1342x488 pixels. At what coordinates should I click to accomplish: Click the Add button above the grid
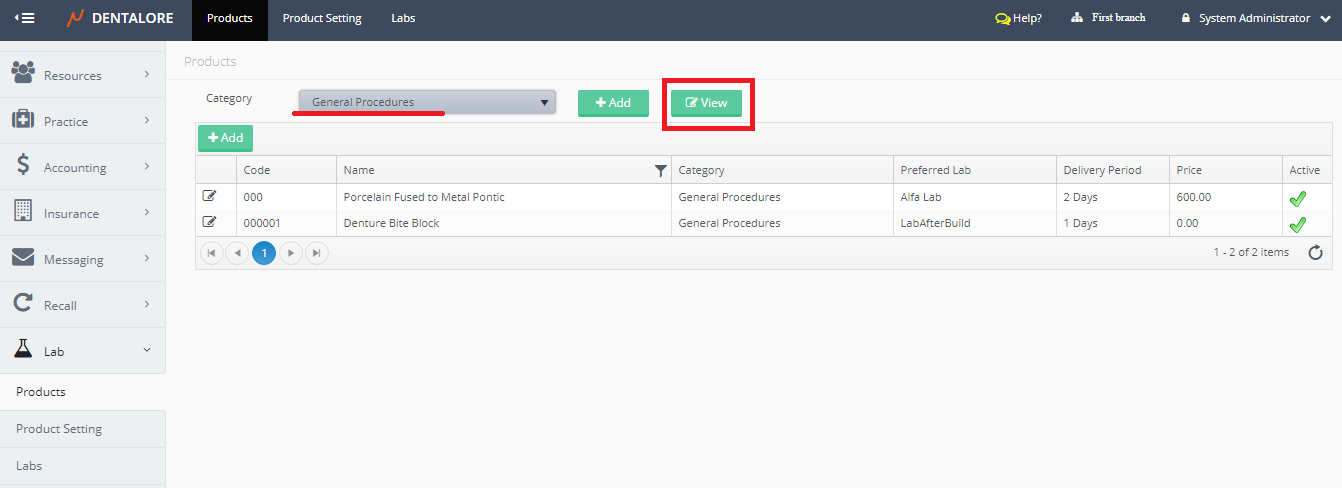(225, 138)
